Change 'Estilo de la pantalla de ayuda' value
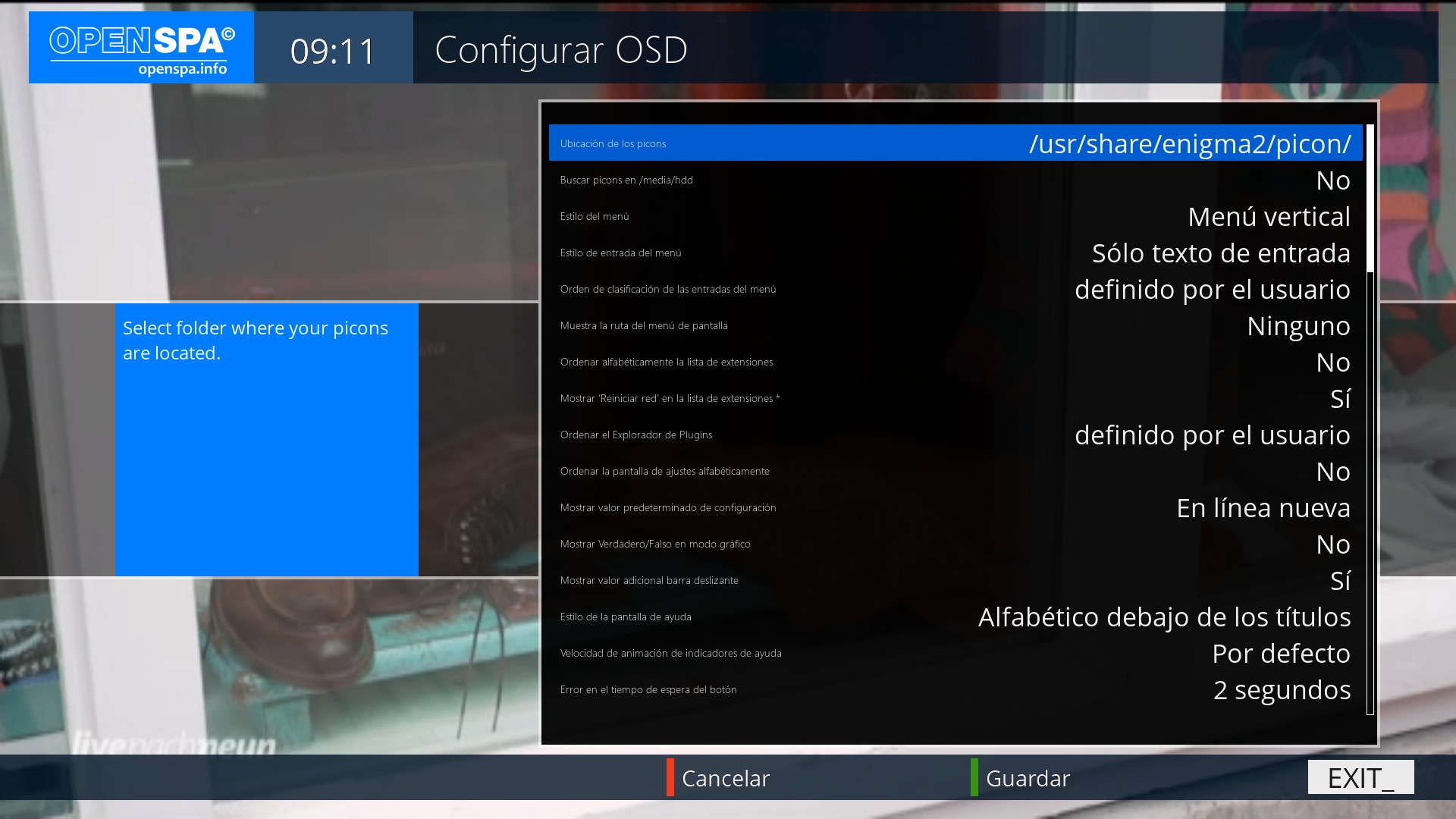 coord(1164,617)
